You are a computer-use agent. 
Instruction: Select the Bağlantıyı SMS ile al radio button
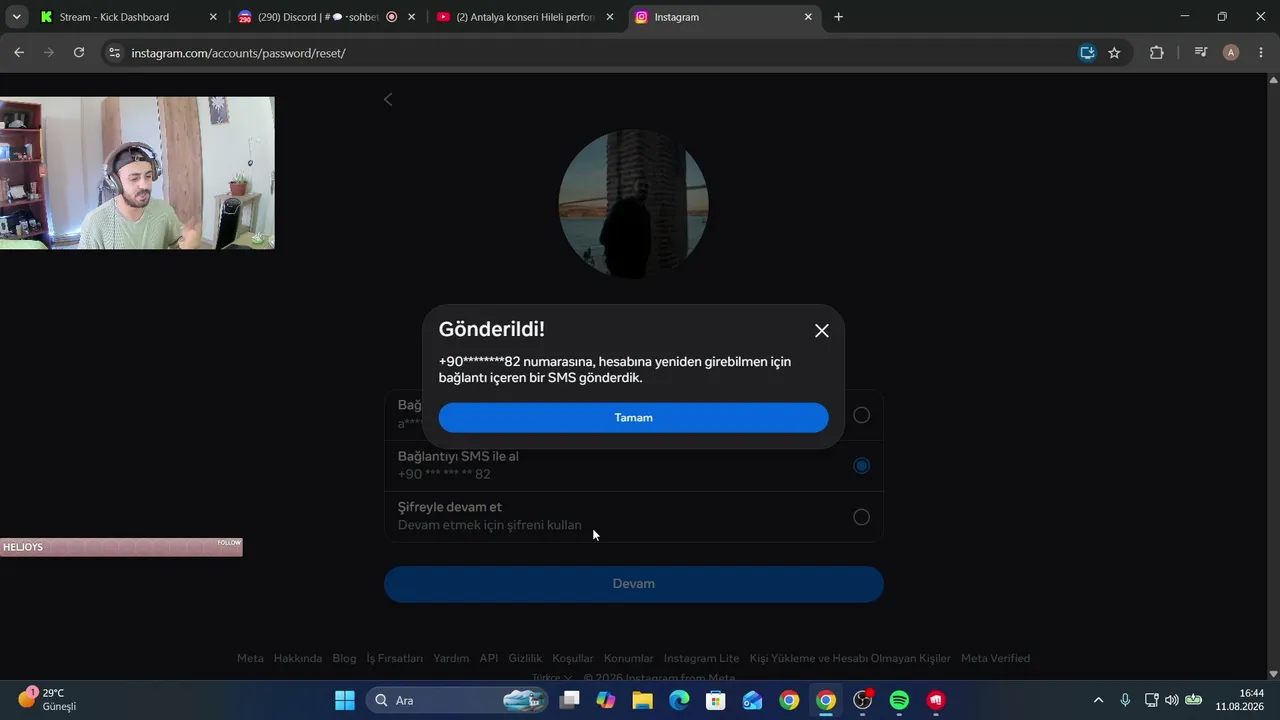pyautogui.click(x=862, y=465)
